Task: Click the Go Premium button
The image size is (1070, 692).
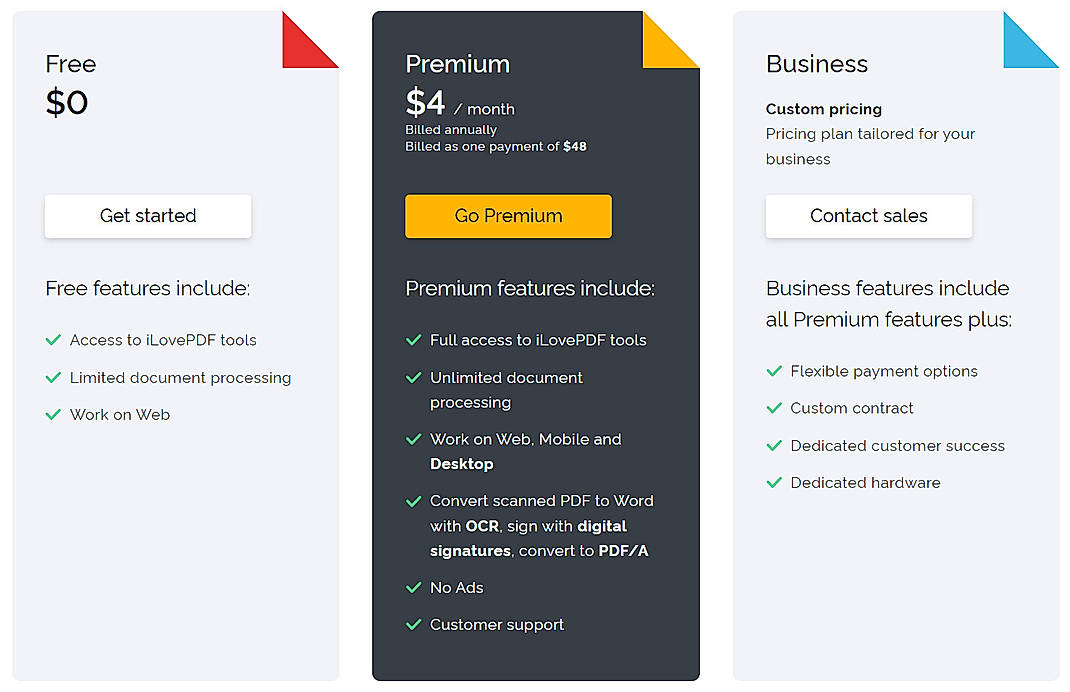Action: click(508, 216)
